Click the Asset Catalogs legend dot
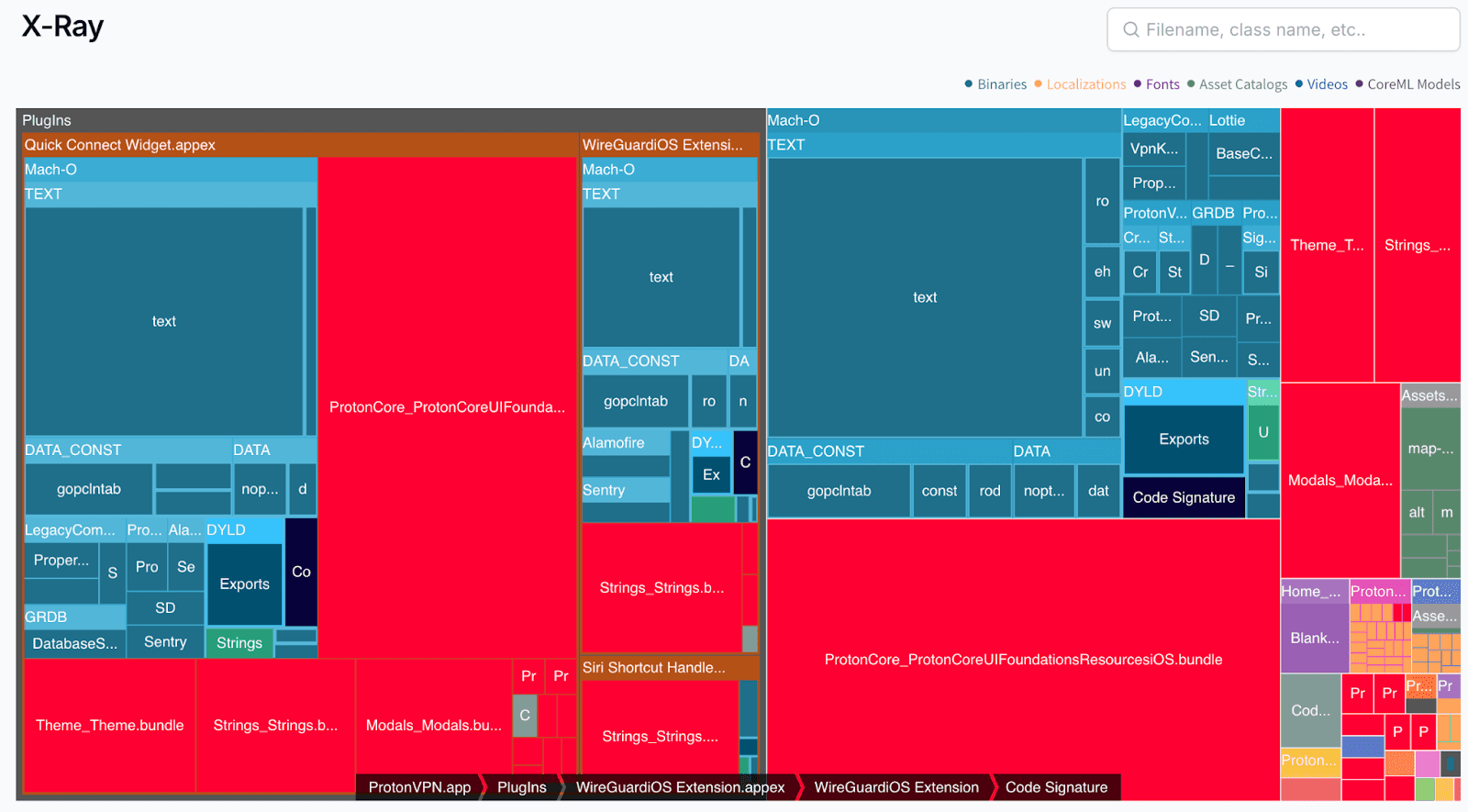The image size is (1468, 812). [x=1191, y=84]
